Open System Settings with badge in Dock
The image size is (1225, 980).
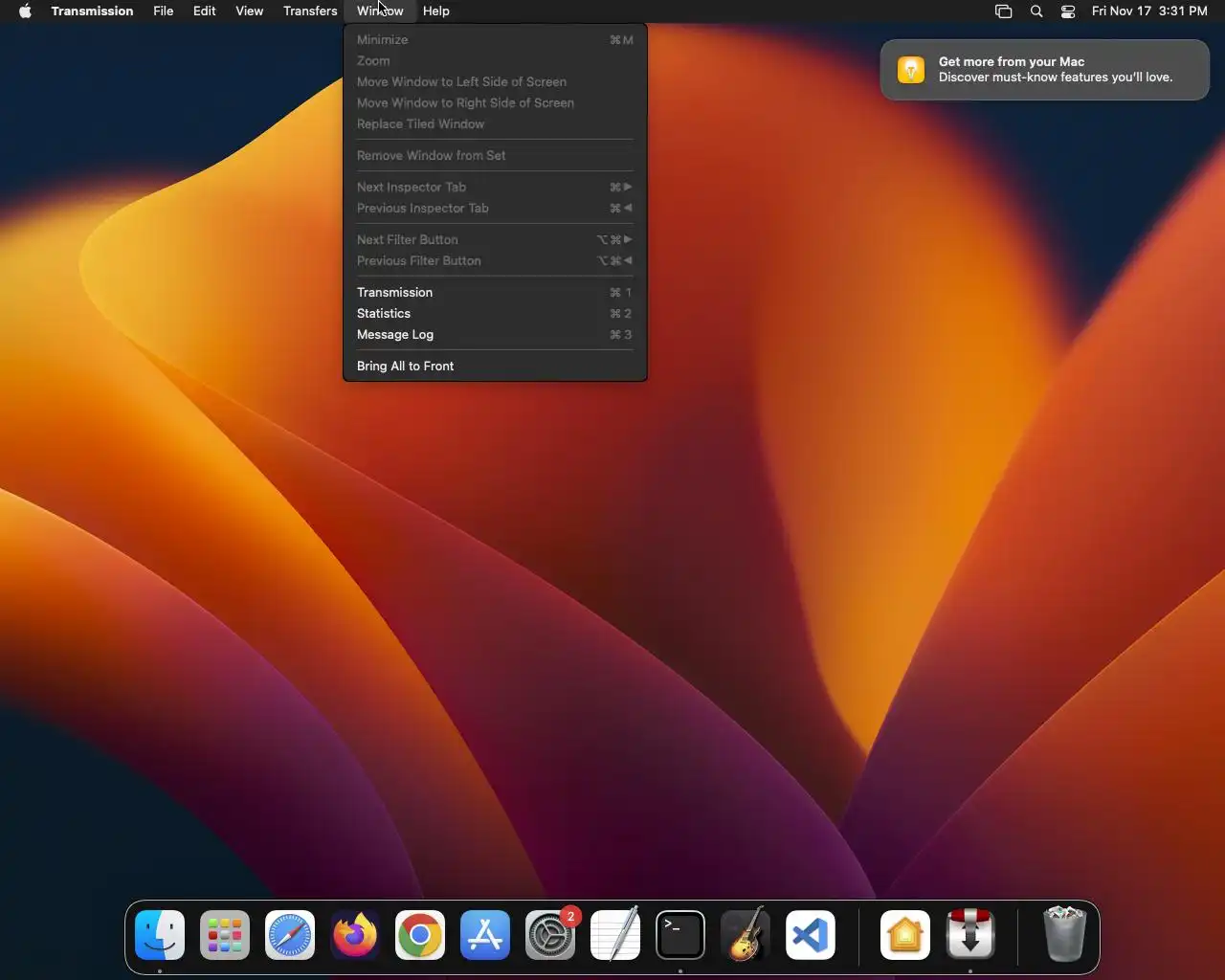pos(550,935)
